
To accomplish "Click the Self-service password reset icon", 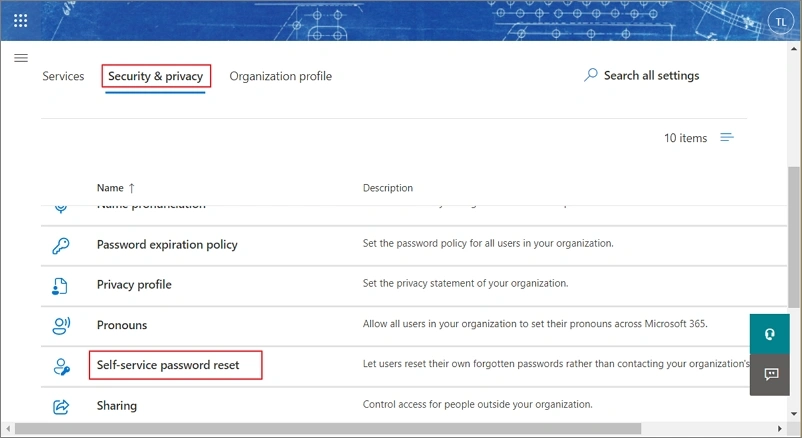I will click(x=61, y=366).
